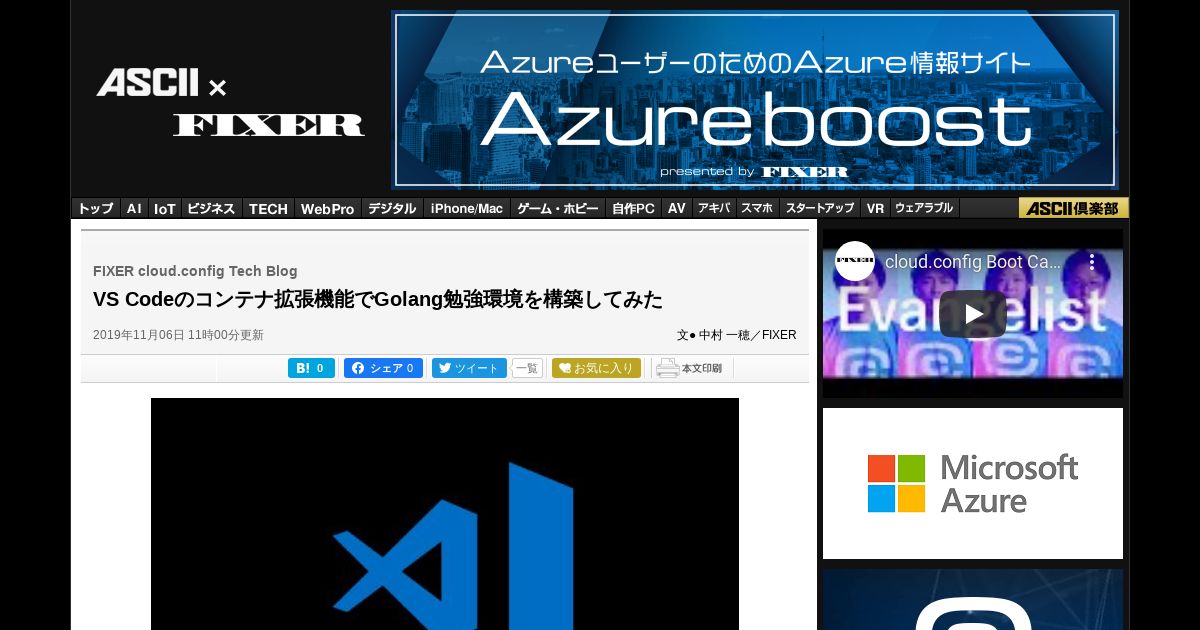Go to ASCII倶楽部 page

point(1074,208)
